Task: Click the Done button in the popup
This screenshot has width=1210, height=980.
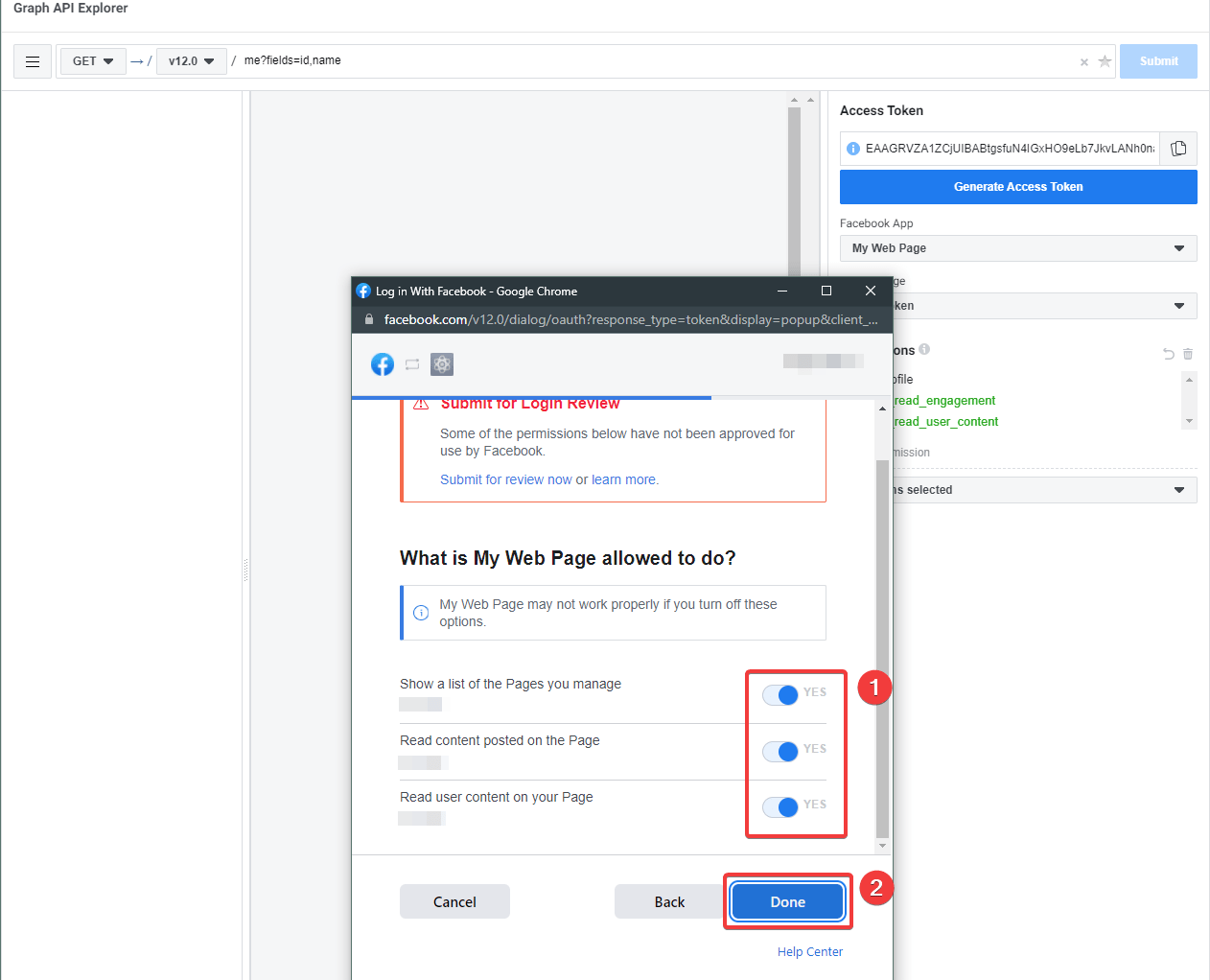Action: coord(787,901)
